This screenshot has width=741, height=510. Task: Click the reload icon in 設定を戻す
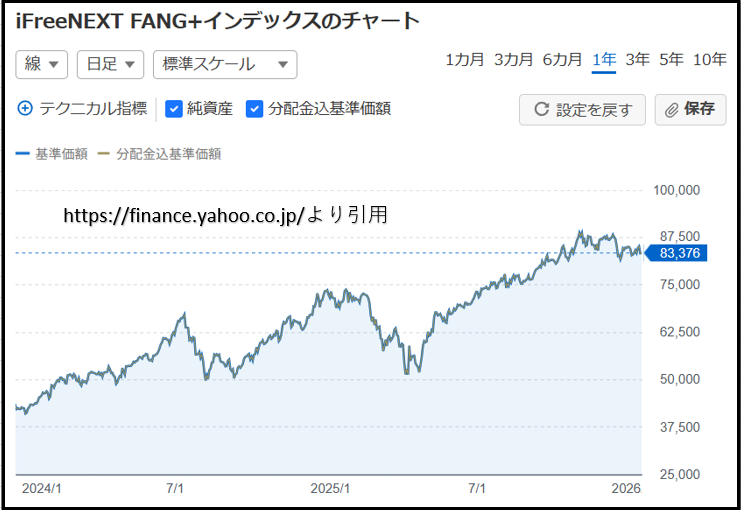pyautogui.click(x=541, y=110)
